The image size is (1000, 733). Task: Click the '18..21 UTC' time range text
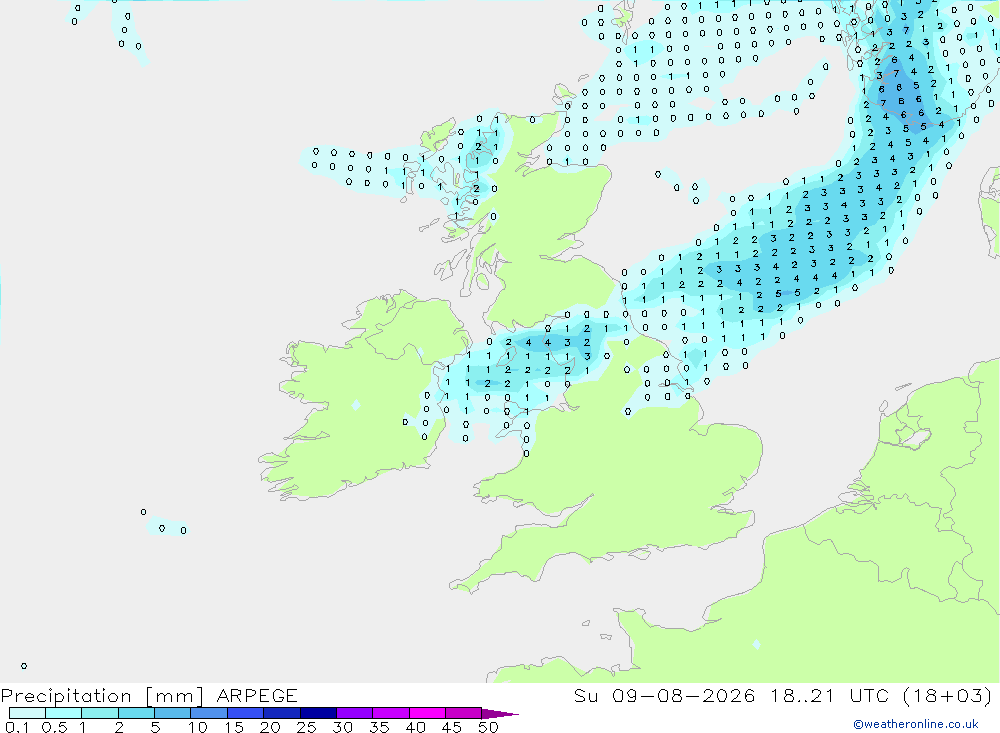(x=829, y=695)
